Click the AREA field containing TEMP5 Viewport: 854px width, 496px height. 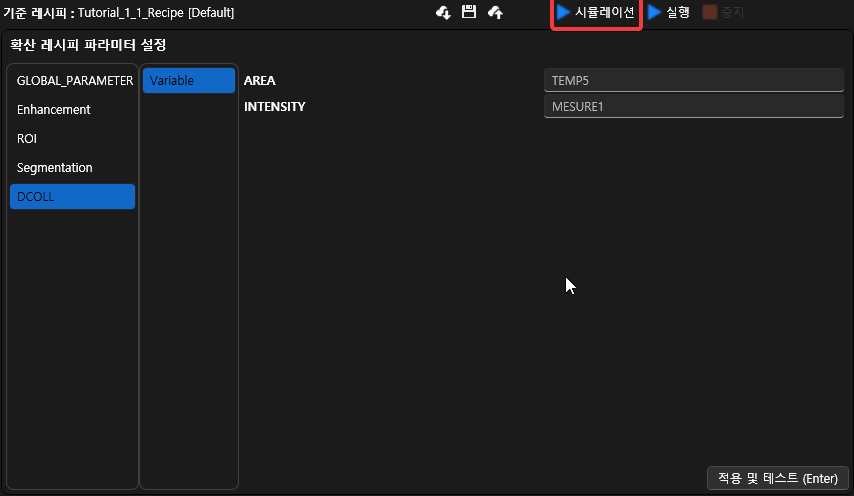click(694, 81)
